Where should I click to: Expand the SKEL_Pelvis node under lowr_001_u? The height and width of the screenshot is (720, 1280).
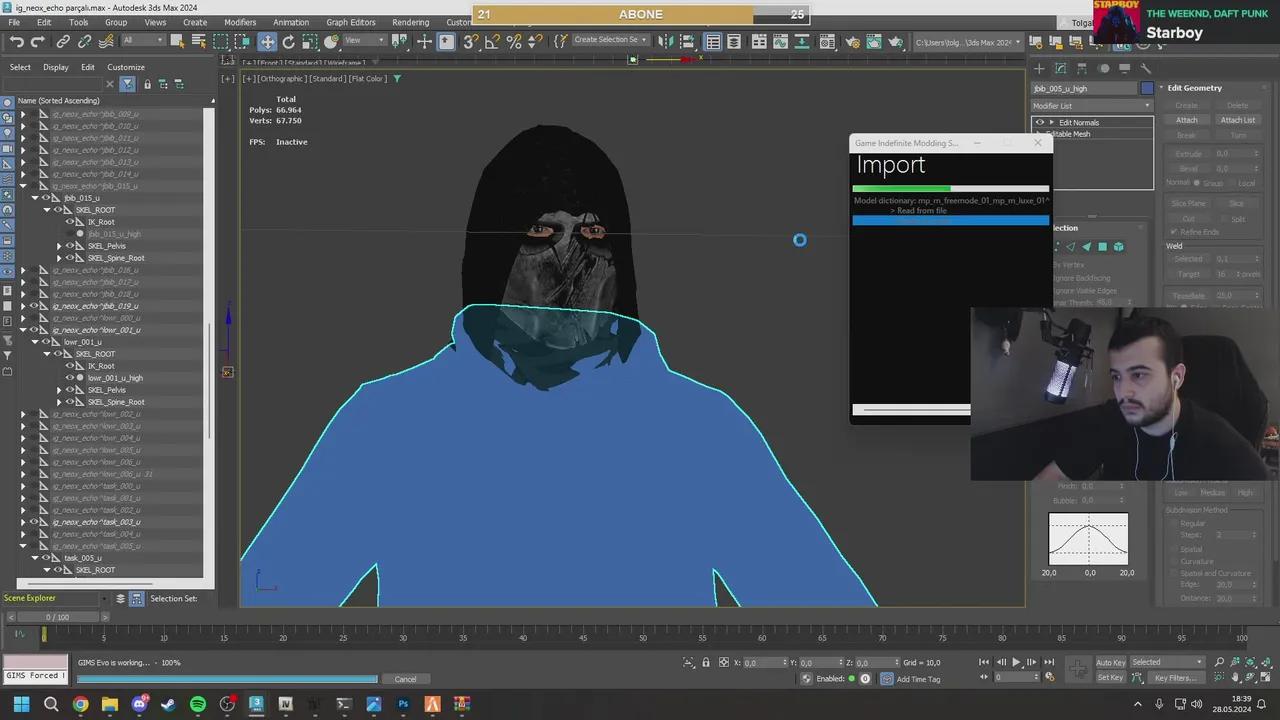click(x=59, y=390)
